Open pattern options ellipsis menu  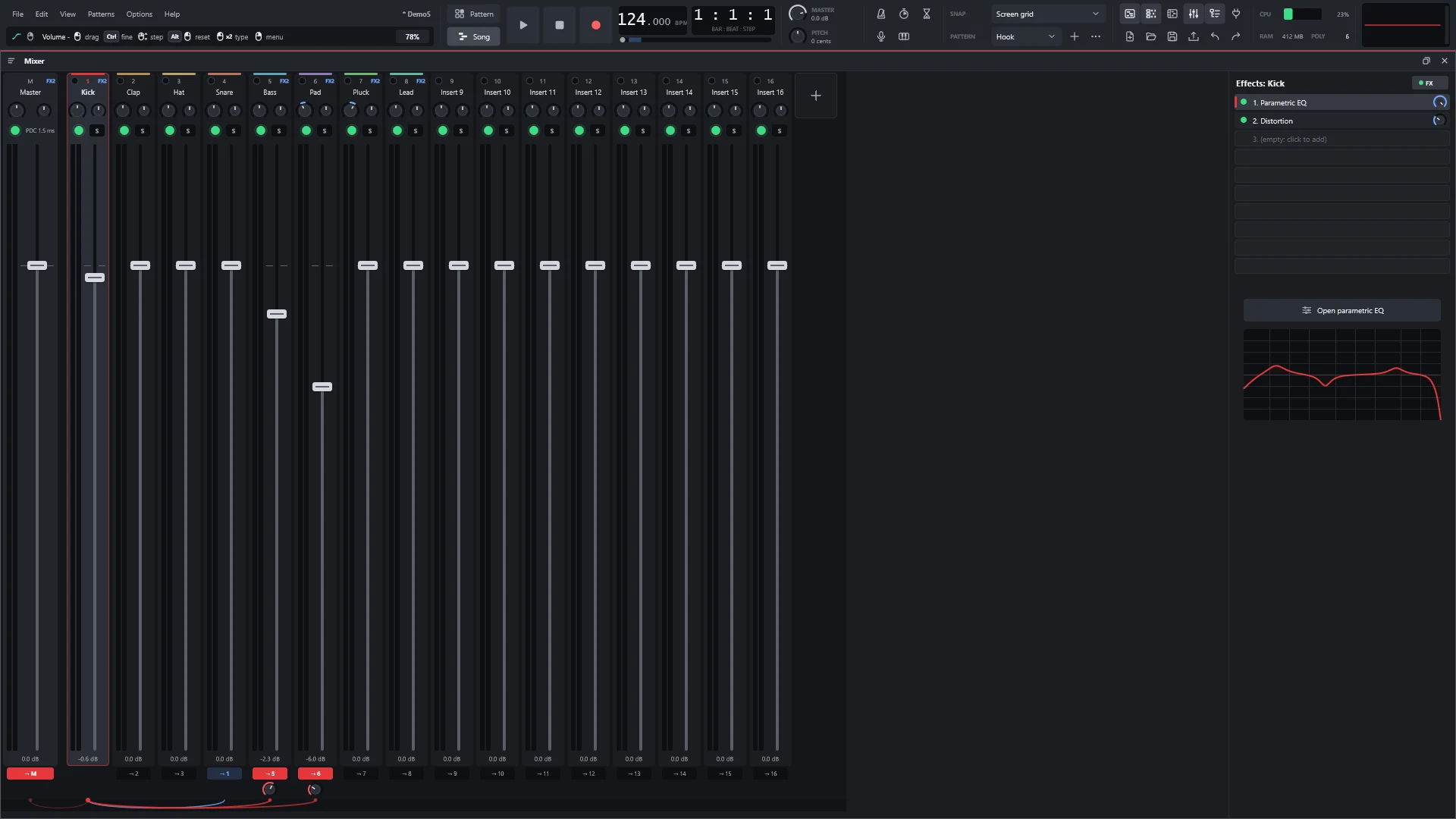pos(1096,36)
